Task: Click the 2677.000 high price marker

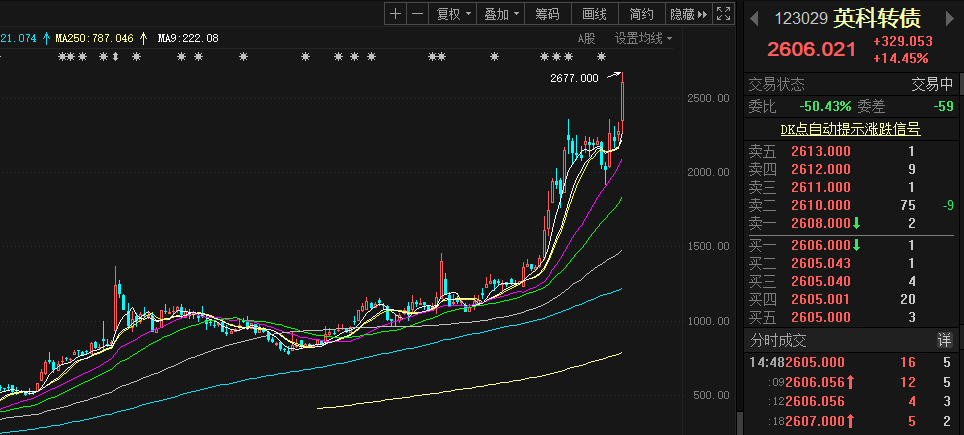Action: pos(574,78)
